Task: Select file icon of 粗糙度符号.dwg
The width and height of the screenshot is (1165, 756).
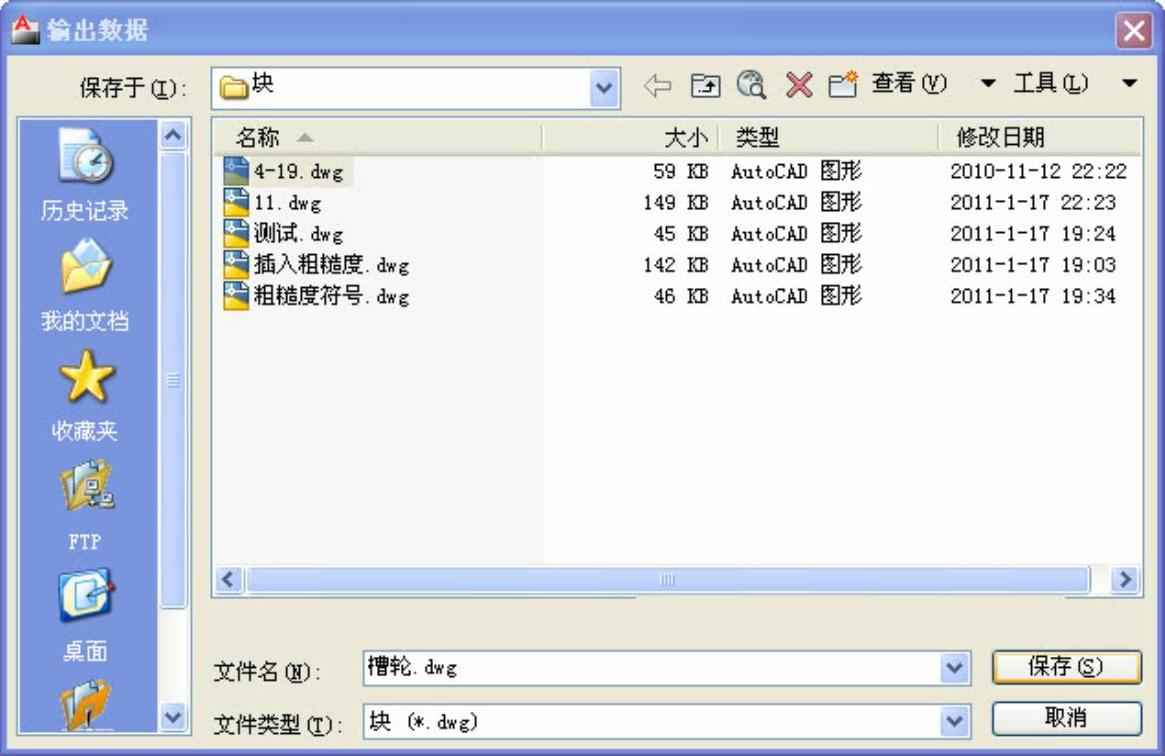Action: pos(236,296)
